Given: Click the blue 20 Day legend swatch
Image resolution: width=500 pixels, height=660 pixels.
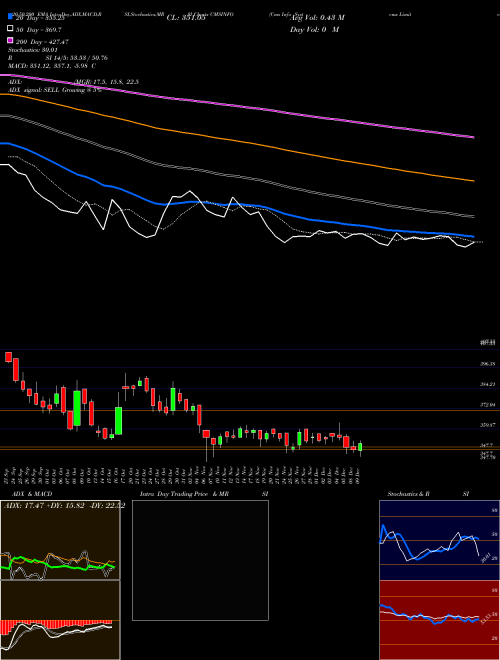Looking at the screenshot, I should tap(11, 17).
